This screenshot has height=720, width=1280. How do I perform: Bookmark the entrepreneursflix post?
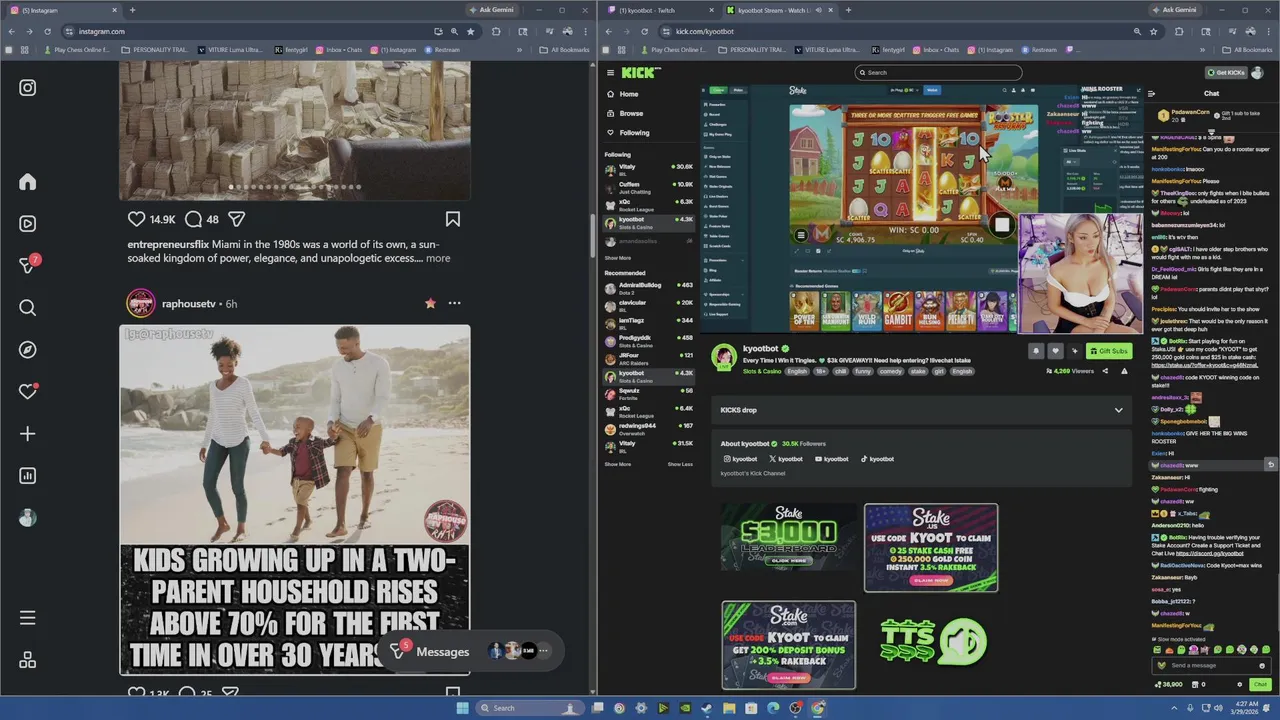click(452, 219)
